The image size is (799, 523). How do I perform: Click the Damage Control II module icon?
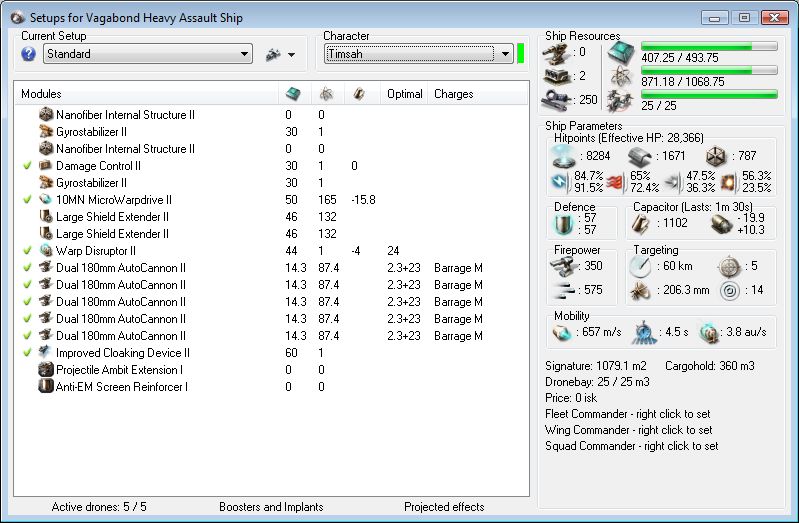click(x=46, y=165)
